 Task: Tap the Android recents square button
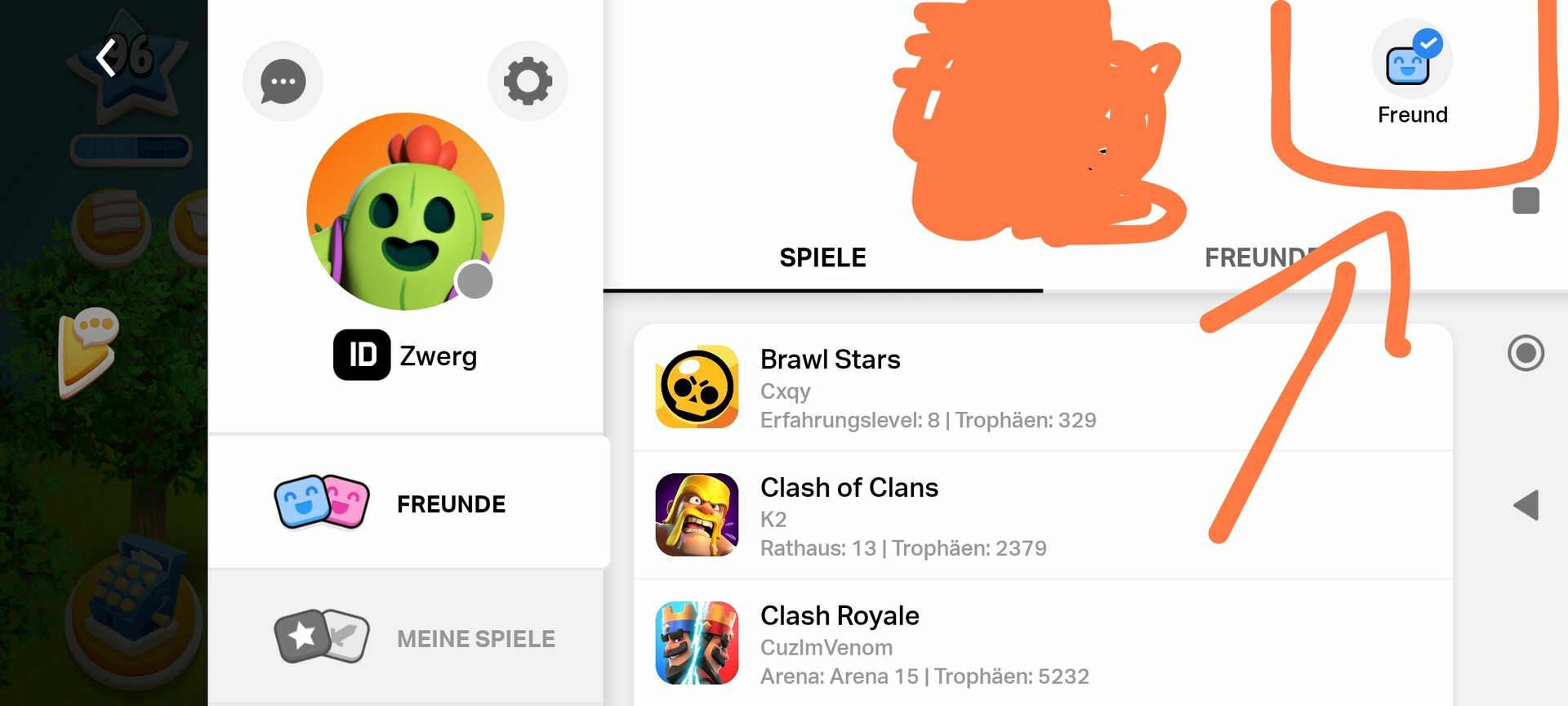(x=1526, y=200)
